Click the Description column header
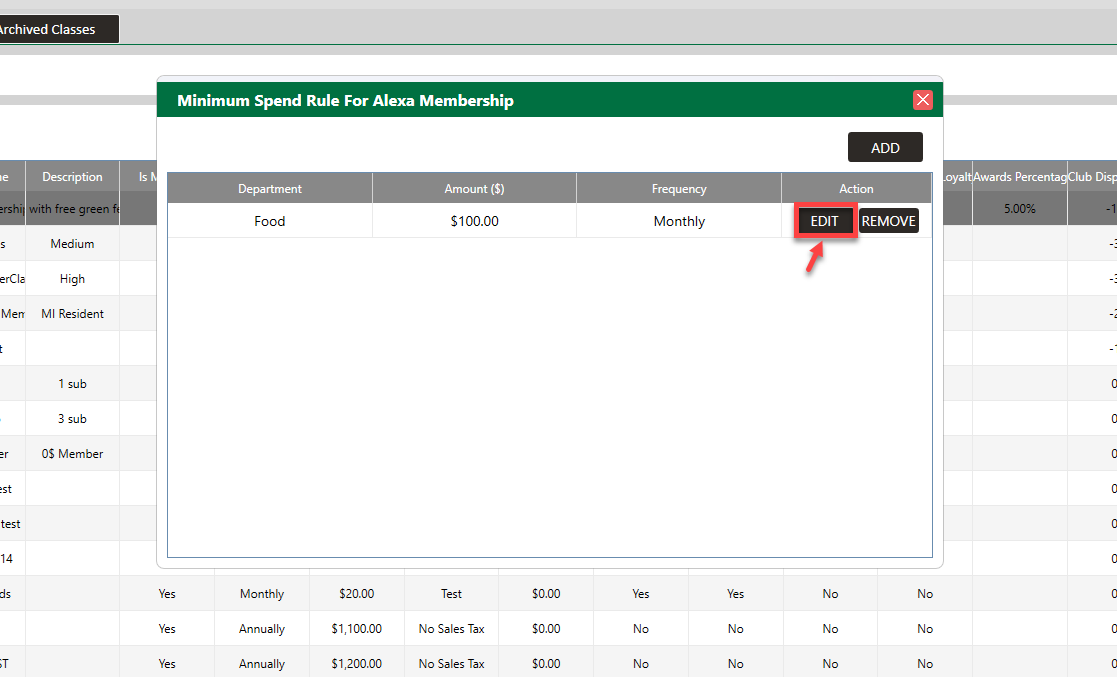 (72, 177)
